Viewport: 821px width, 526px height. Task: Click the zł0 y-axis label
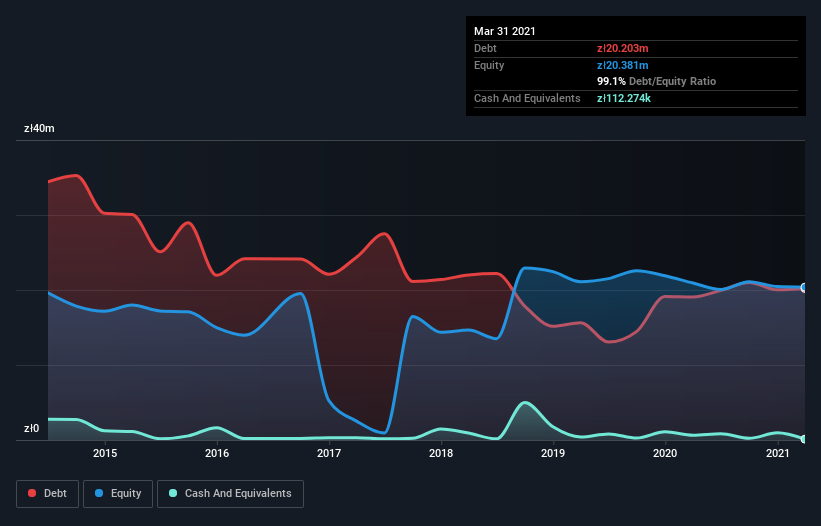pyautogui.click(x=31, y=428)
